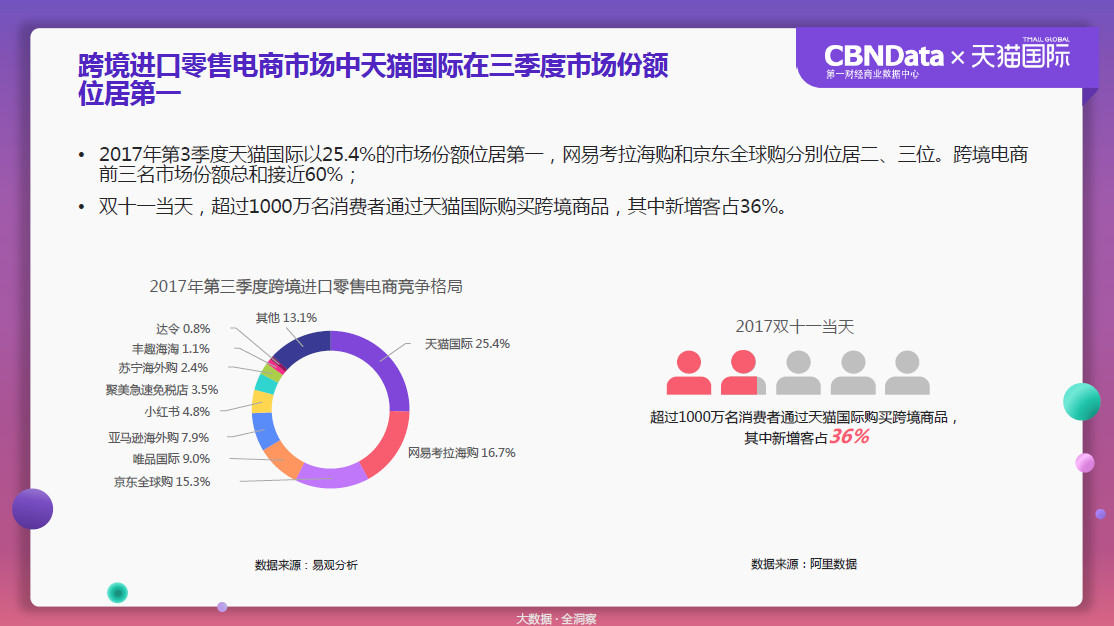
Task: Click the fourth gray person icon
Action: 853,372
